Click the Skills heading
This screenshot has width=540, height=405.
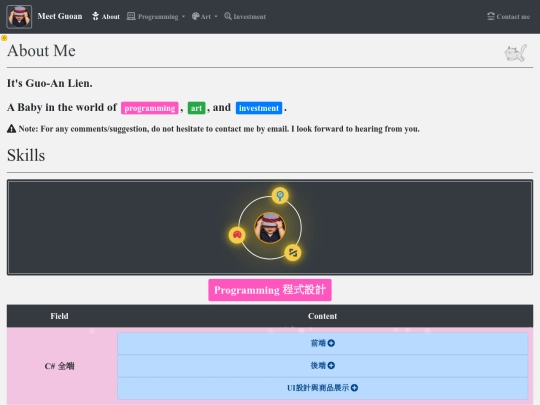26,155
